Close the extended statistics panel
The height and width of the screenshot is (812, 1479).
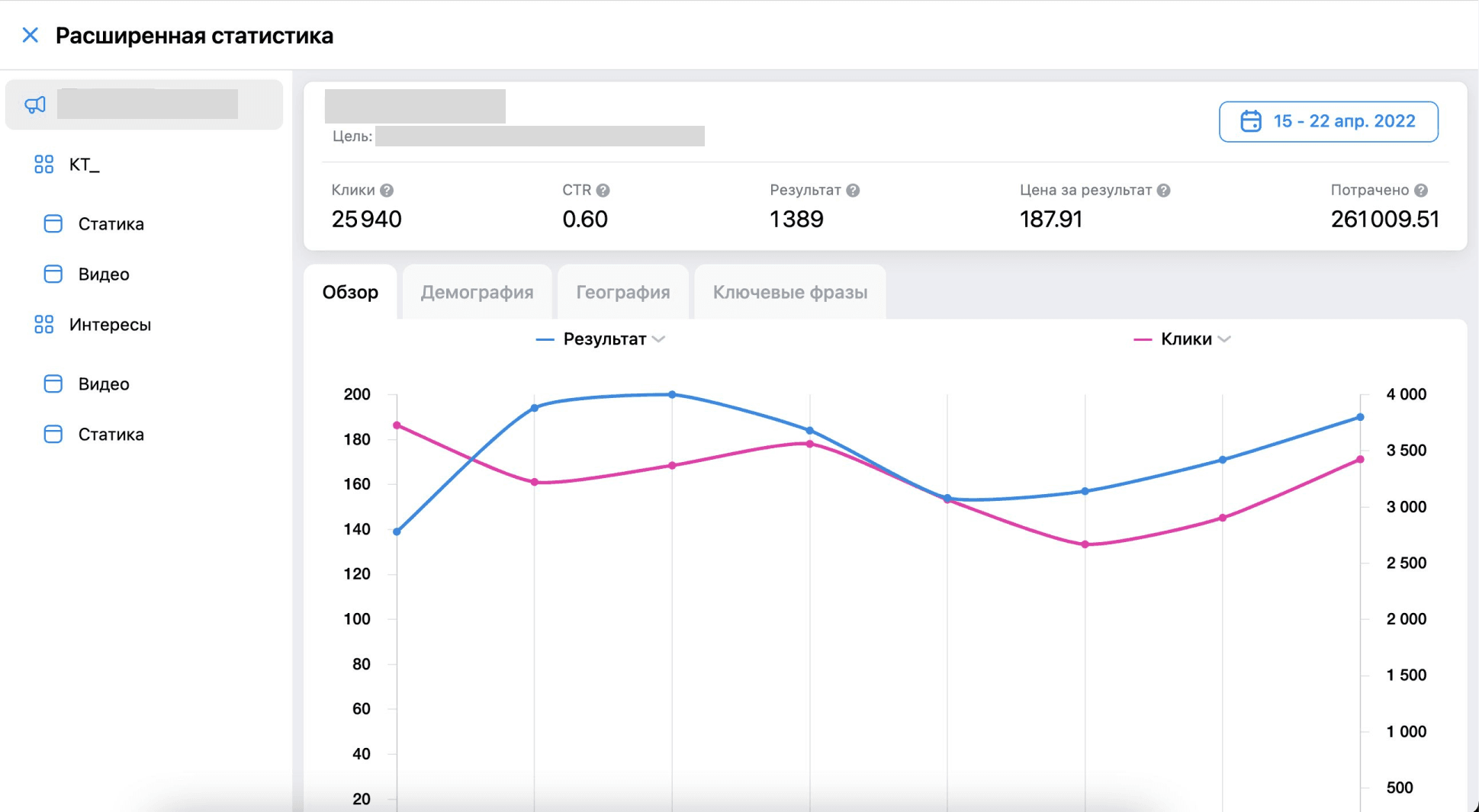[x=31, y=35]
